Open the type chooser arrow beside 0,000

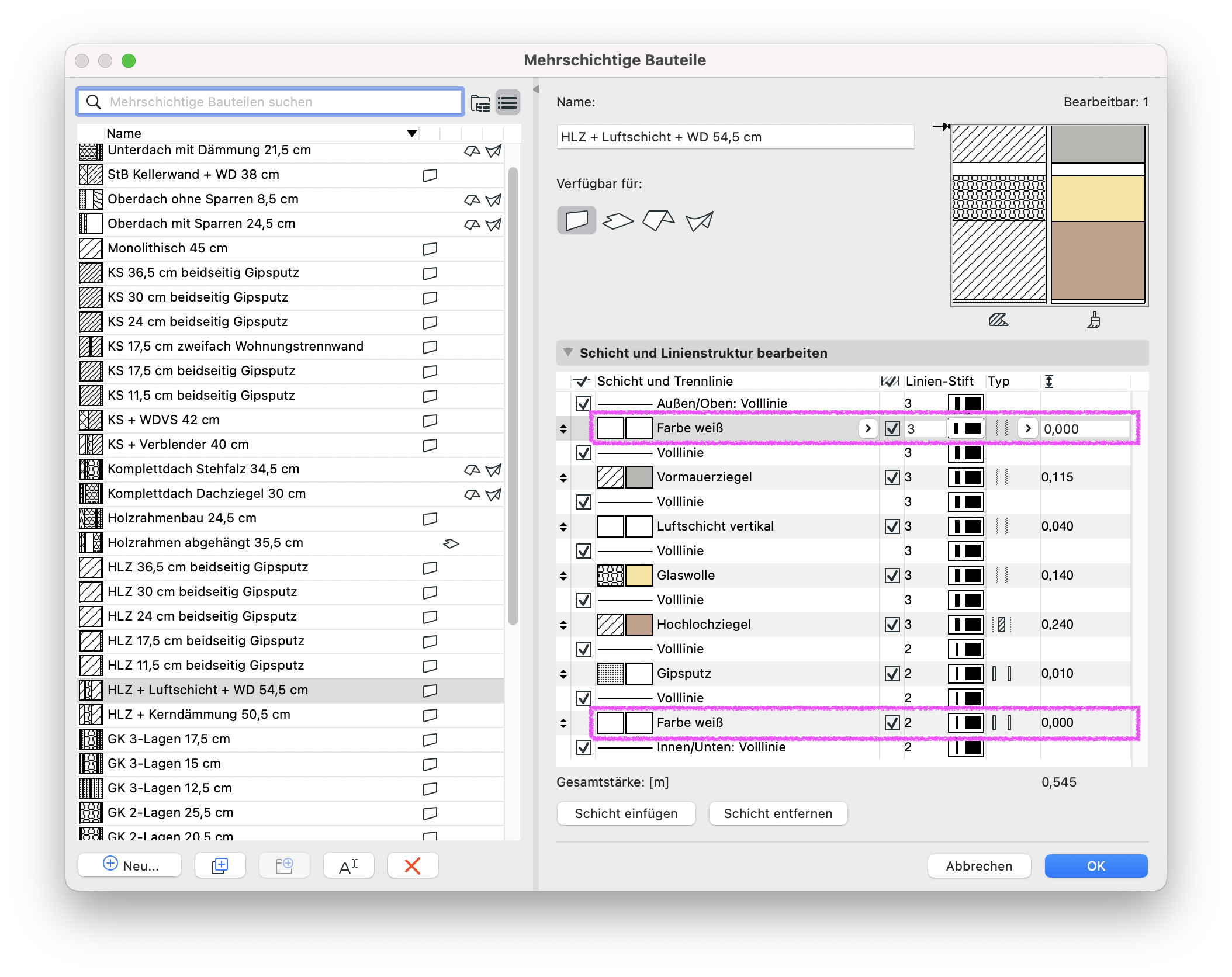tap(1027, 428)
